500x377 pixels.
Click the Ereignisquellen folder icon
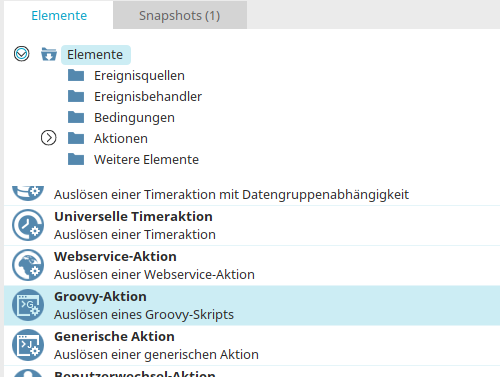76,75
